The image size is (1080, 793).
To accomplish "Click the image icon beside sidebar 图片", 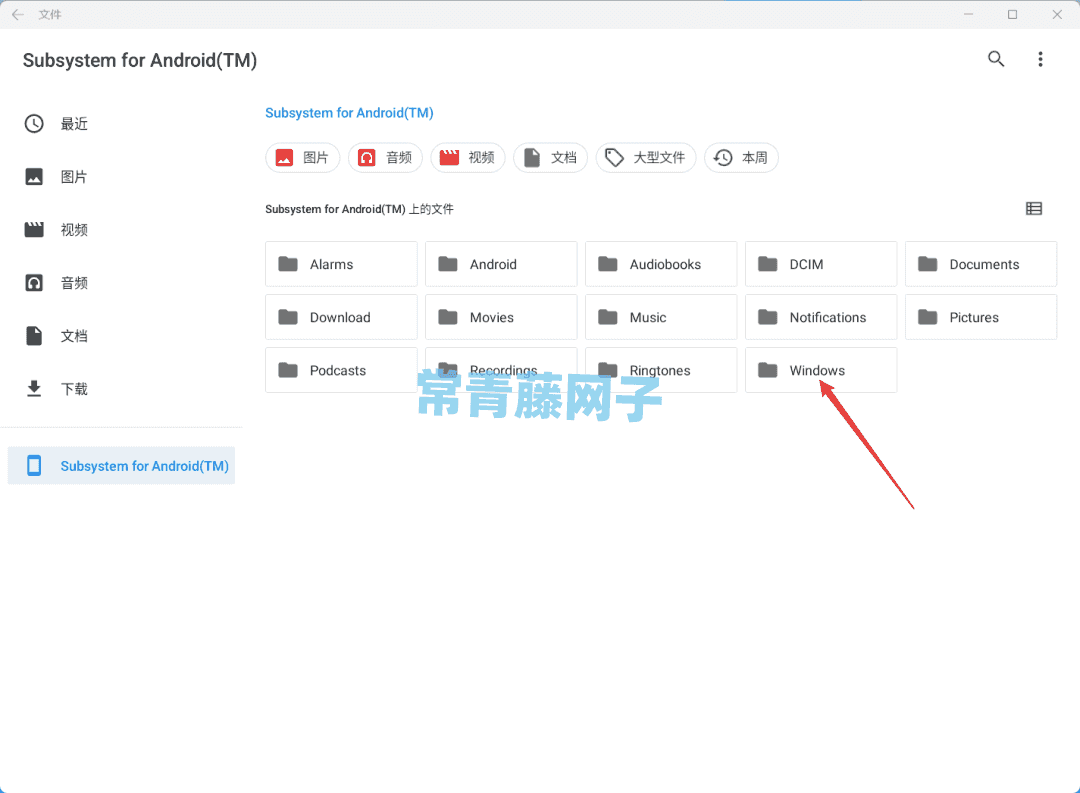I will coord(34,177).
